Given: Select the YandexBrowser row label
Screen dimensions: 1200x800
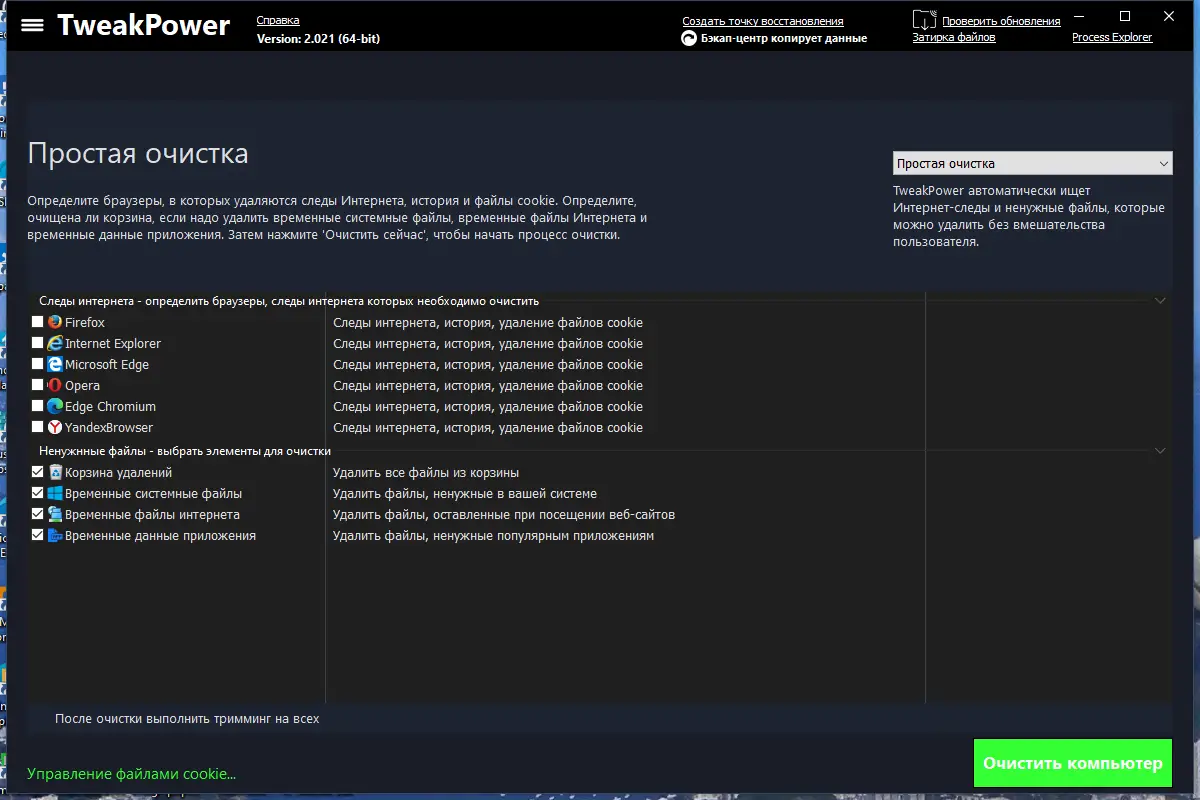Looking at the screenshot, I should pos(109,428).
